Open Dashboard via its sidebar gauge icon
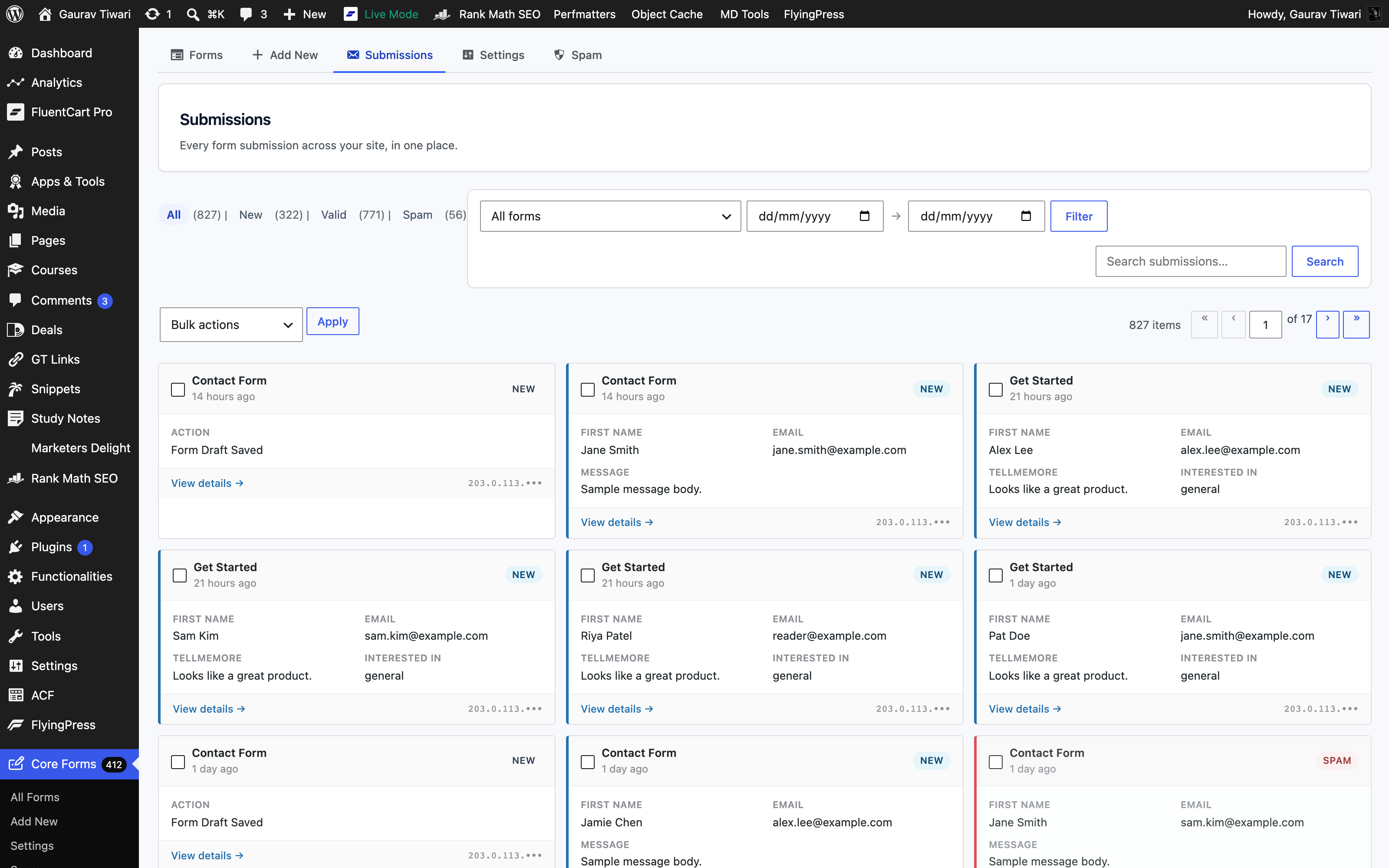This screenshot has width=1389, height=868. tap(16, 53)
